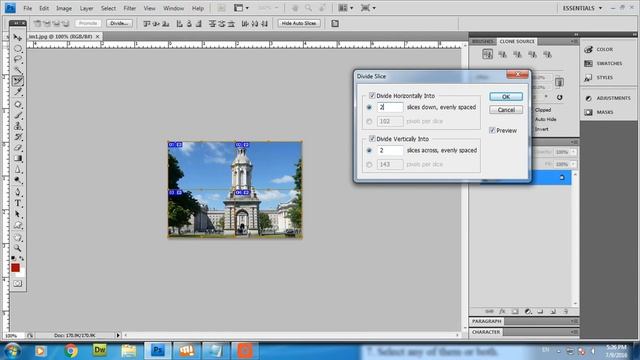The width and height of the screenshot is (640, 360).
Task: Open the Color panel icon
Action: pos(588,49)
